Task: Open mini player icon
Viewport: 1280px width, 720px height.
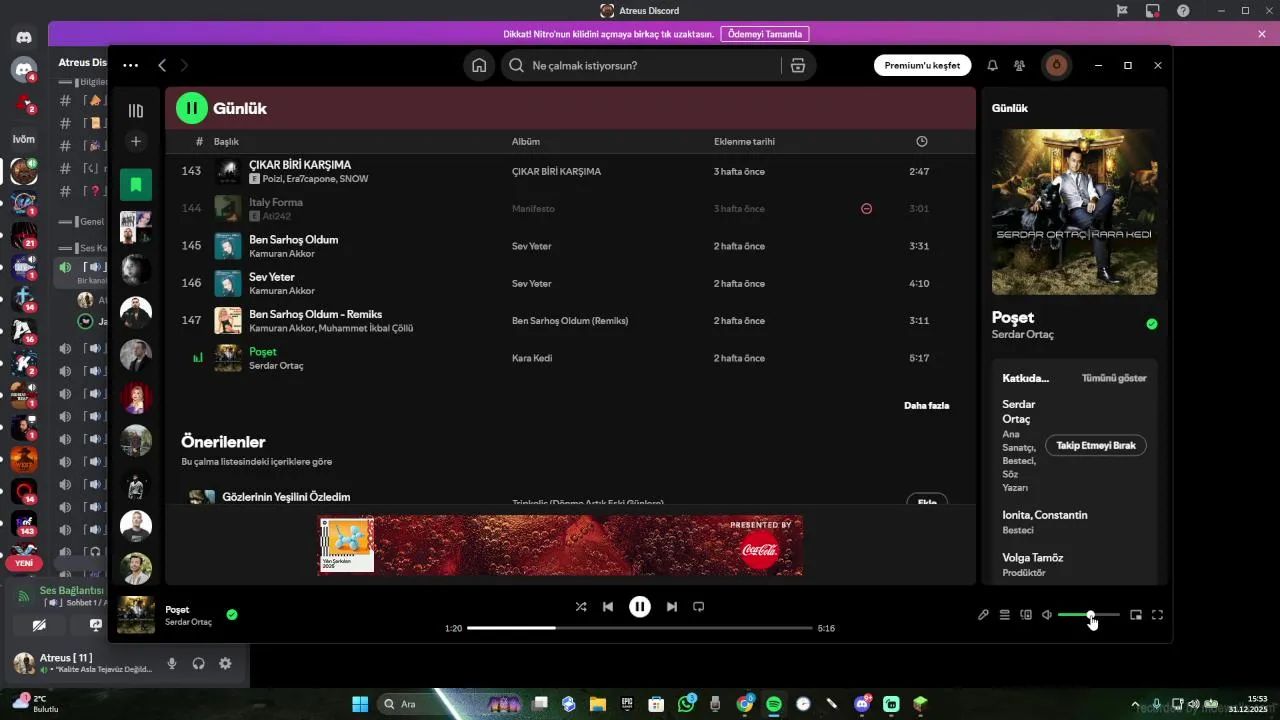Action: tap(1136, 615)
